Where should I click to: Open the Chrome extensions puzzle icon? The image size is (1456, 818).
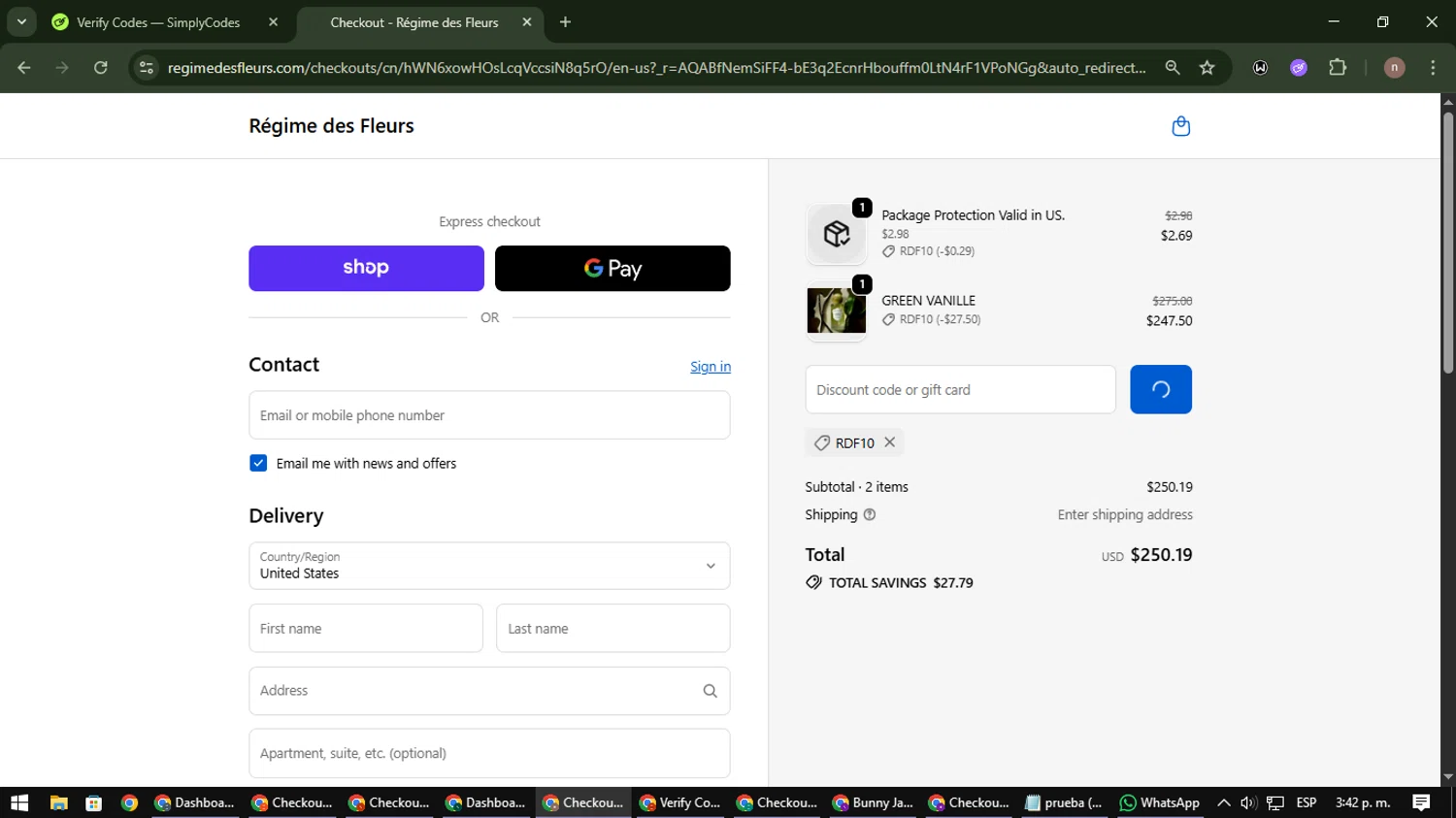tap(1338, 68)
